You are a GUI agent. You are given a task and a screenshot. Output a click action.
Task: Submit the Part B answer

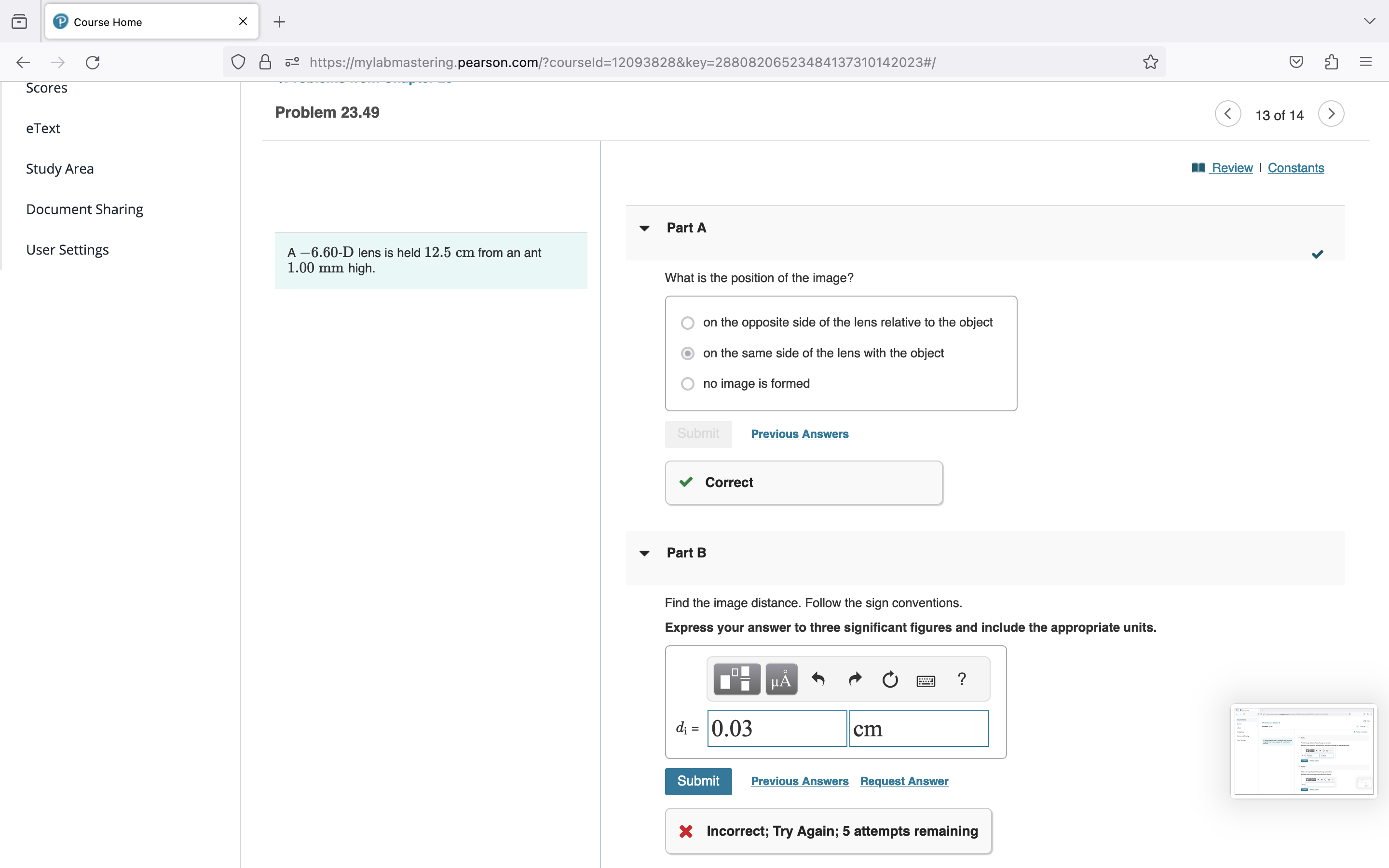[x=698, y=781]
